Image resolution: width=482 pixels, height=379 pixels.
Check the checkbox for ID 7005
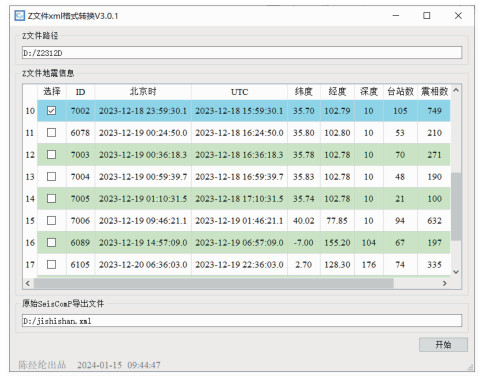point(51,199)
